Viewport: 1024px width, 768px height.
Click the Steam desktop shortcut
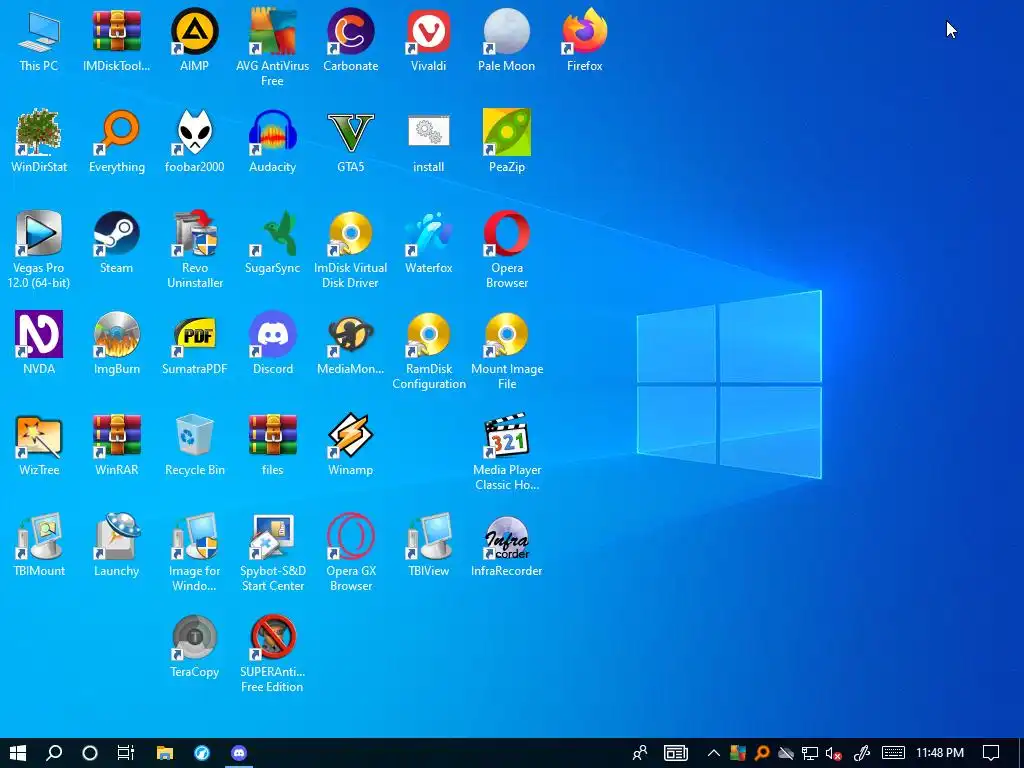[116, 242]
